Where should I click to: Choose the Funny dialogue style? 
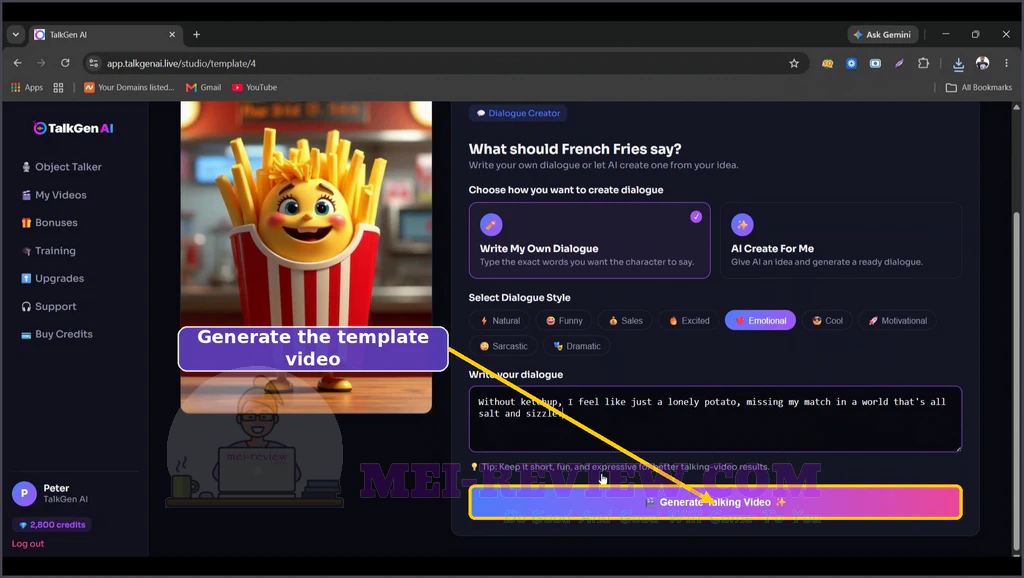click(x=564, y=321)
